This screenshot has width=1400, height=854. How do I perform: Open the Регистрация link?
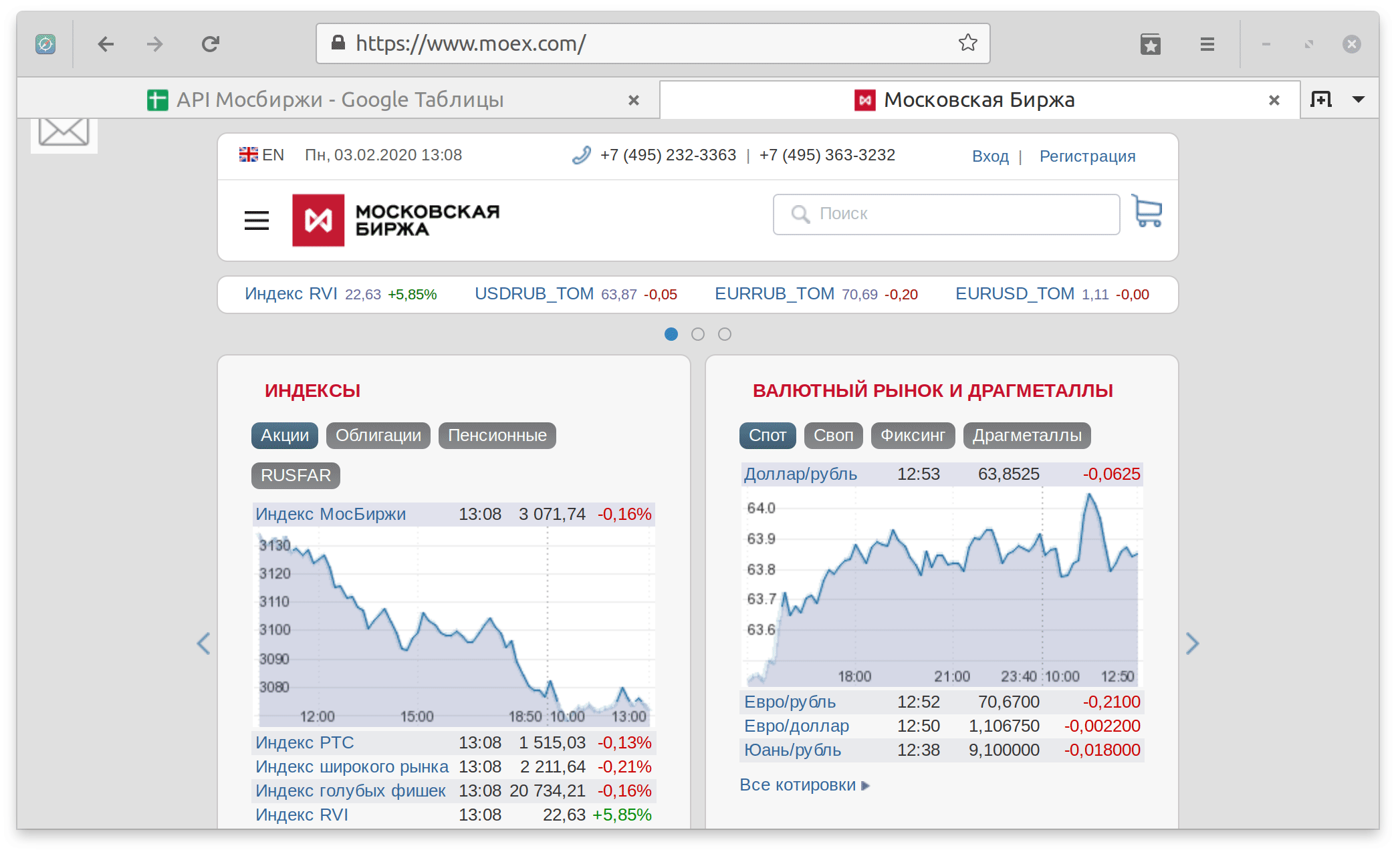point(1087,156)
